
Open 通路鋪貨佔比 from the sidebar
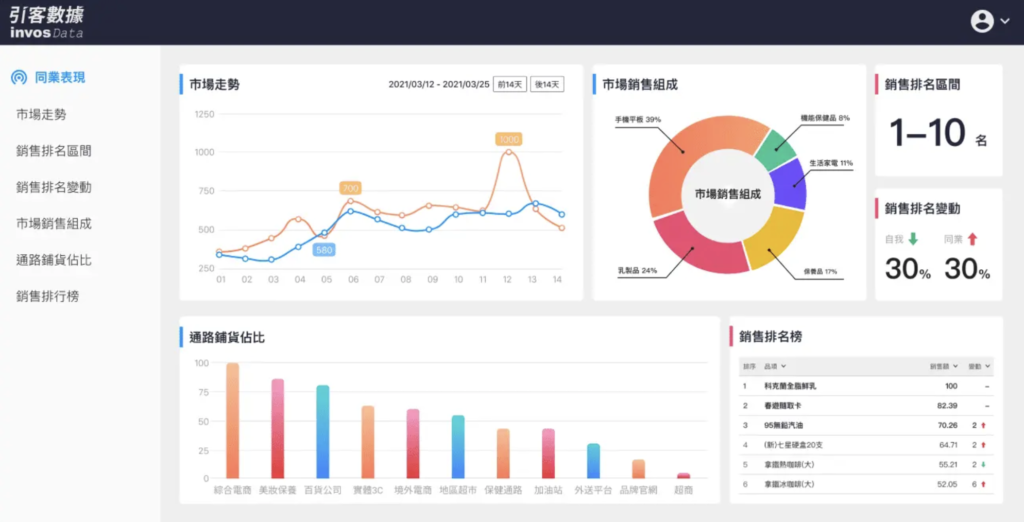[54, 260]
